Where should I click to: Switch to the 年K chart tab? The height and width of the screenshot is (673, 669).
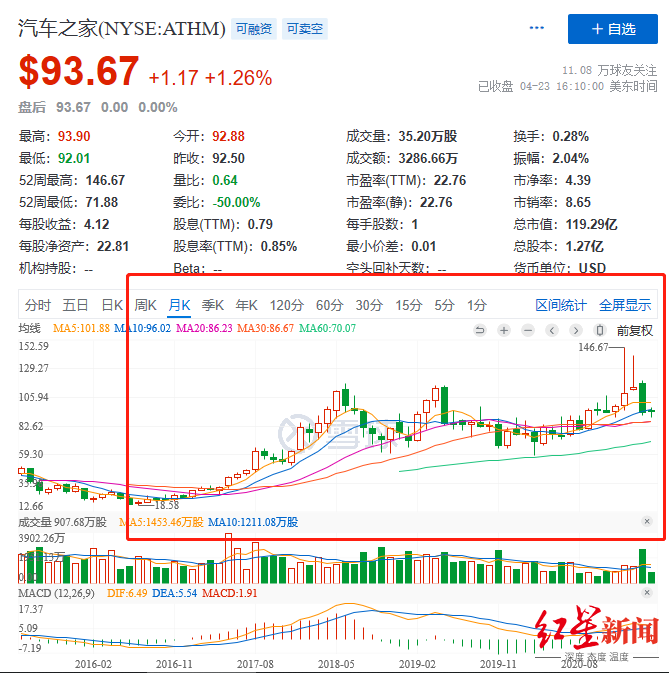pyautogui.click(x=246, y=305)
